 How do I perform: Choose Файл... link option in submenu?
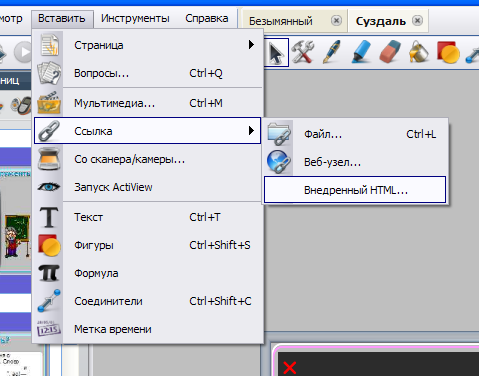pos(356,134)
